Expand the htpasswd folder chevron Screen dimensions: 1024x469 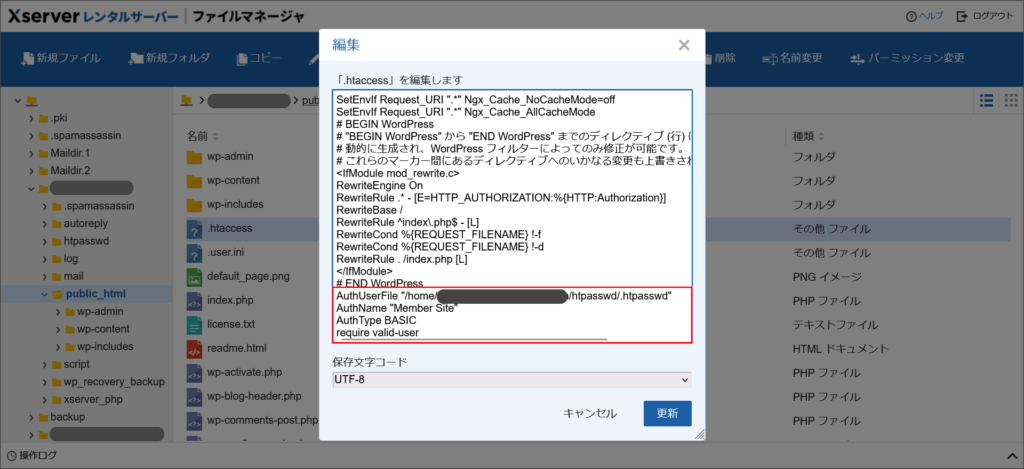click(44, 241)
